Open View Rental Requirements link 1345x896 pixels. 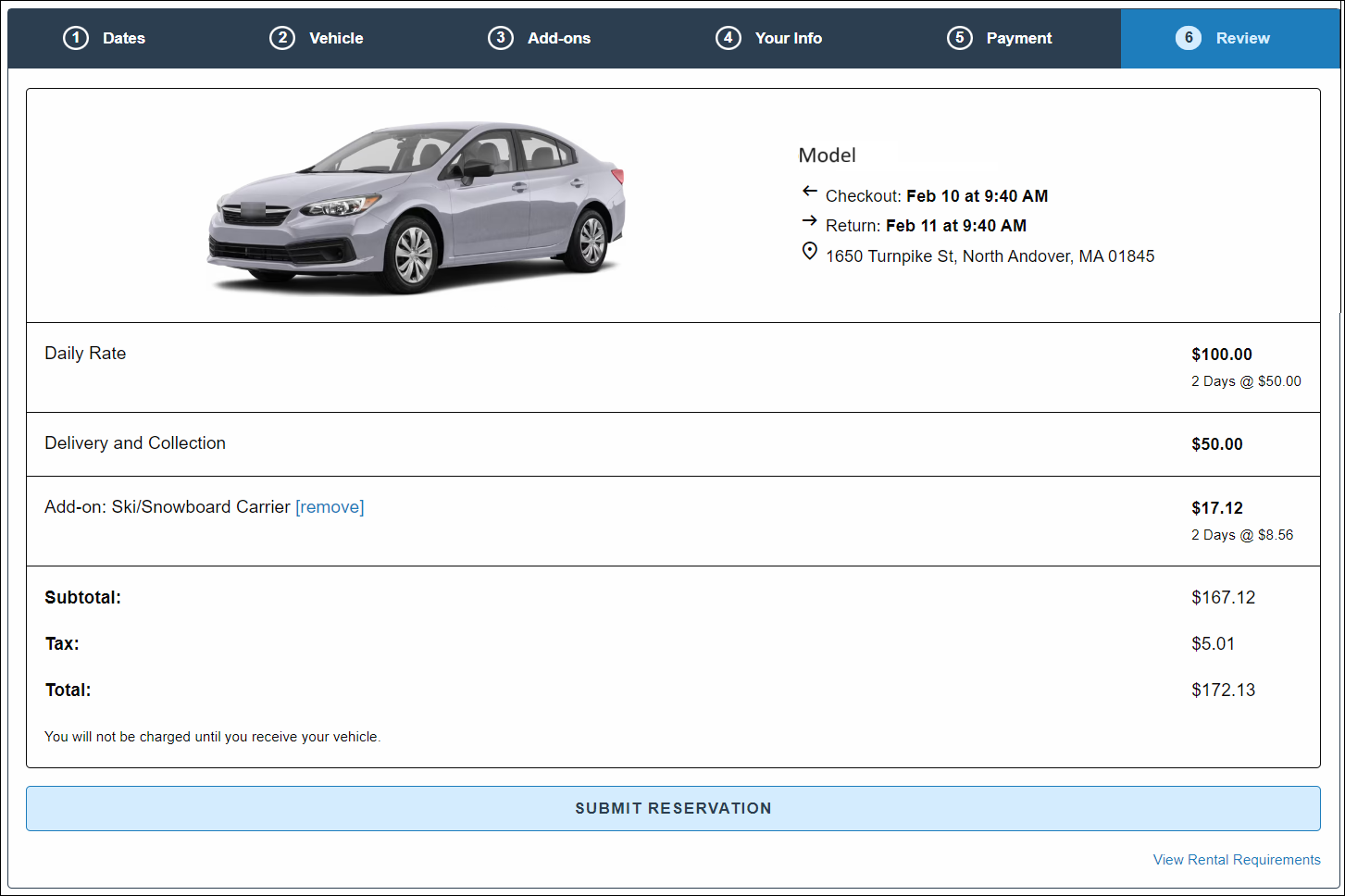pos(1236,860)
